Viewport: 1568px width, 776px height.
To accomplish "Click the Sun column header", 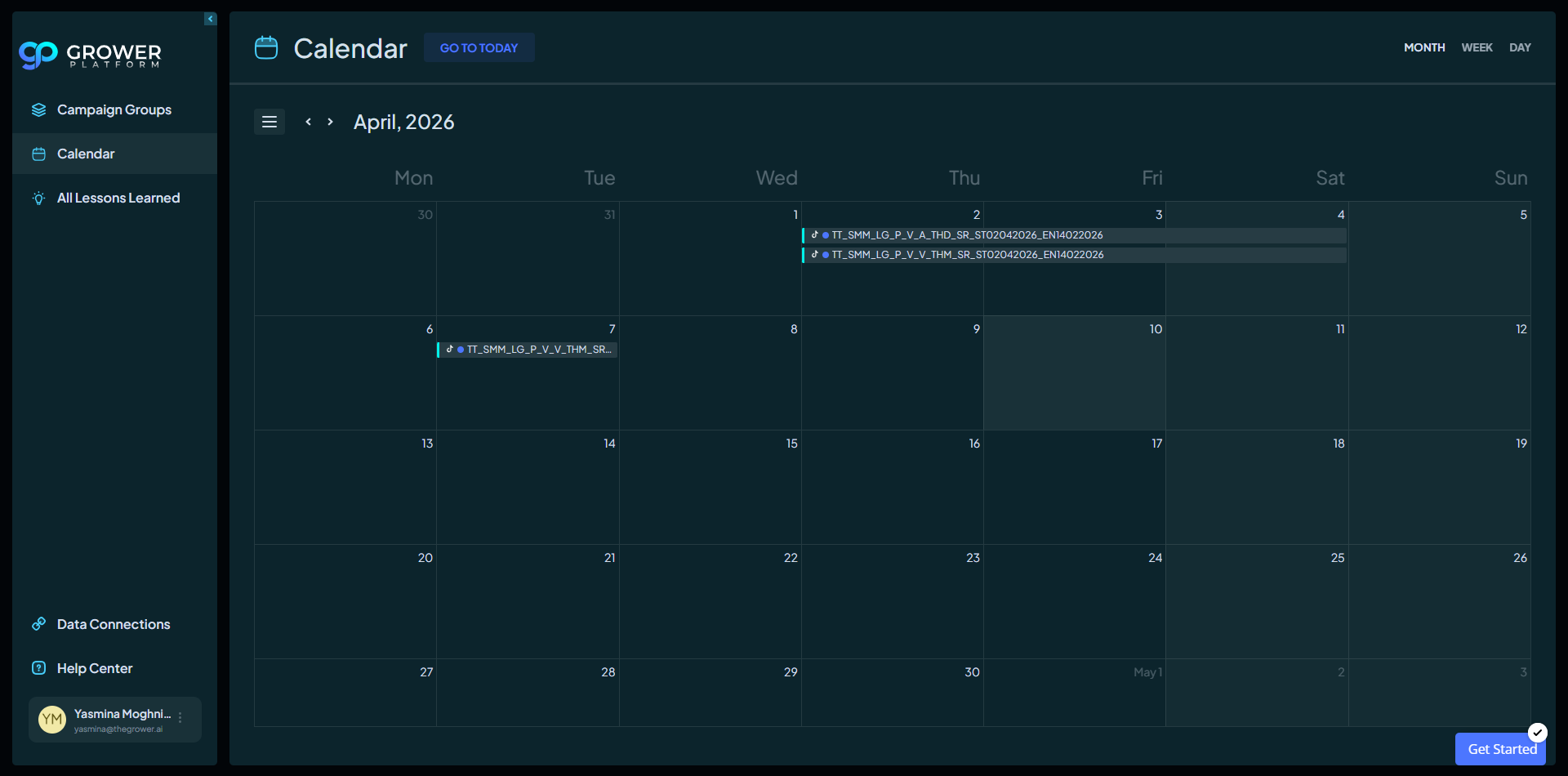I will pyautogui.click(x=1511, y=178).
